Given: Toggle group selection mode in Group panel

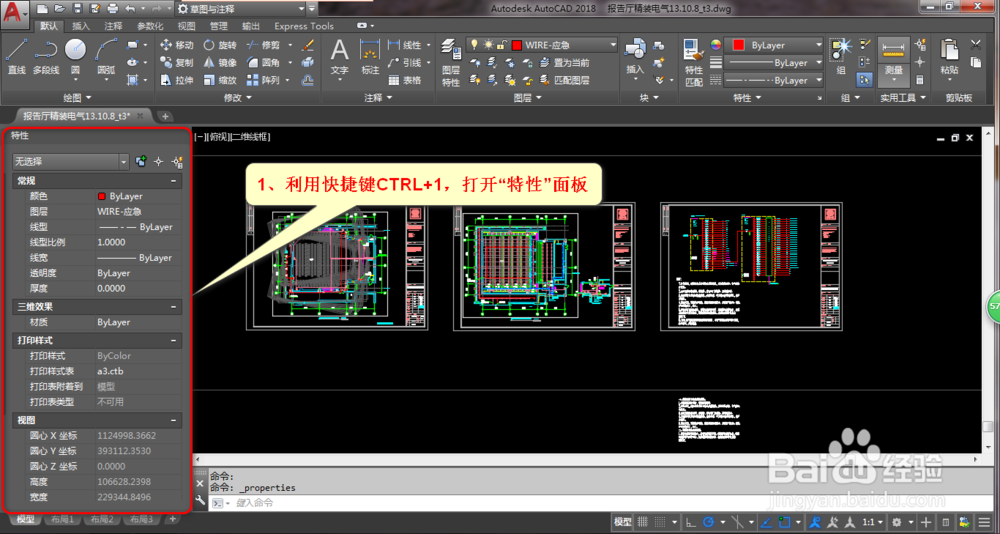Looking at the screenshot, I should click(865, 80).
